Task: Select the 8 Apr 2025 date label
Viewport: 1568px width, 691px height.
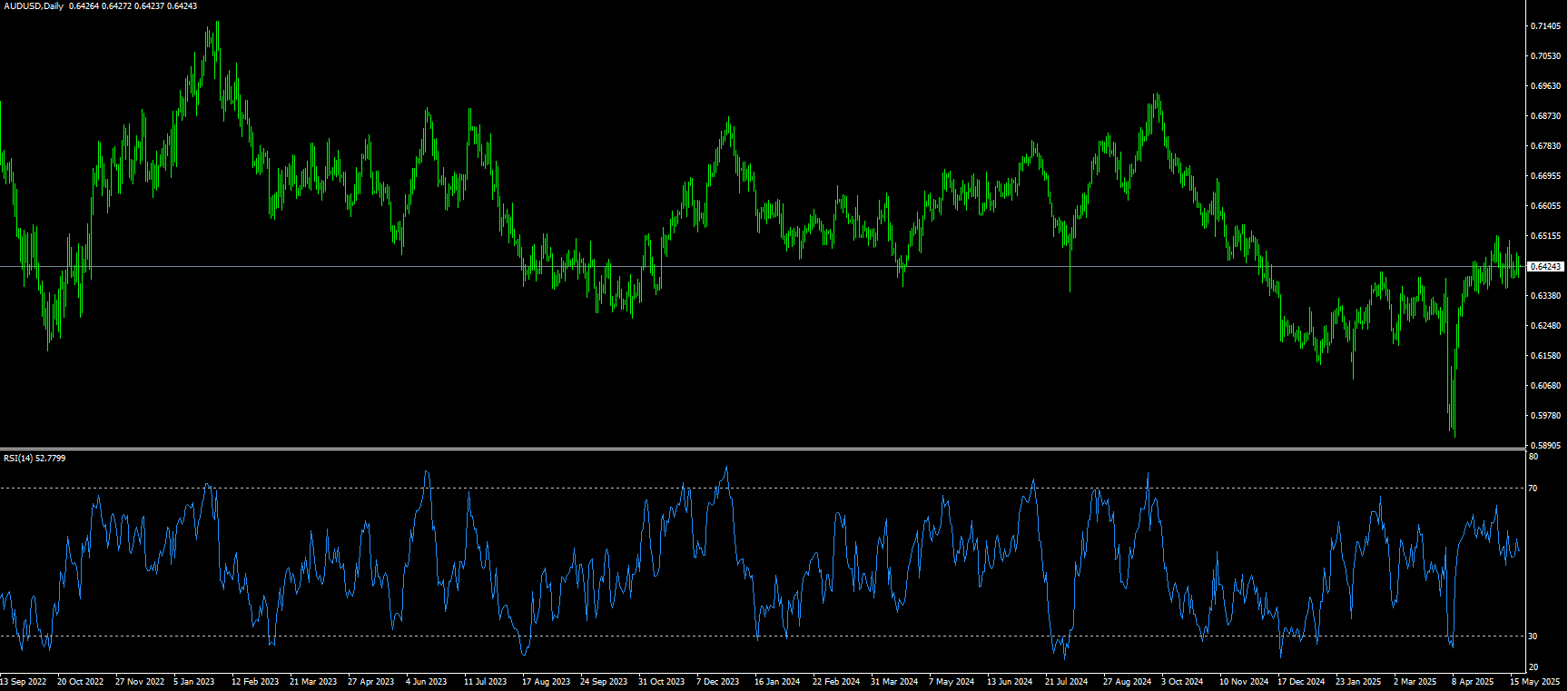Action: tap(1472, 682)
